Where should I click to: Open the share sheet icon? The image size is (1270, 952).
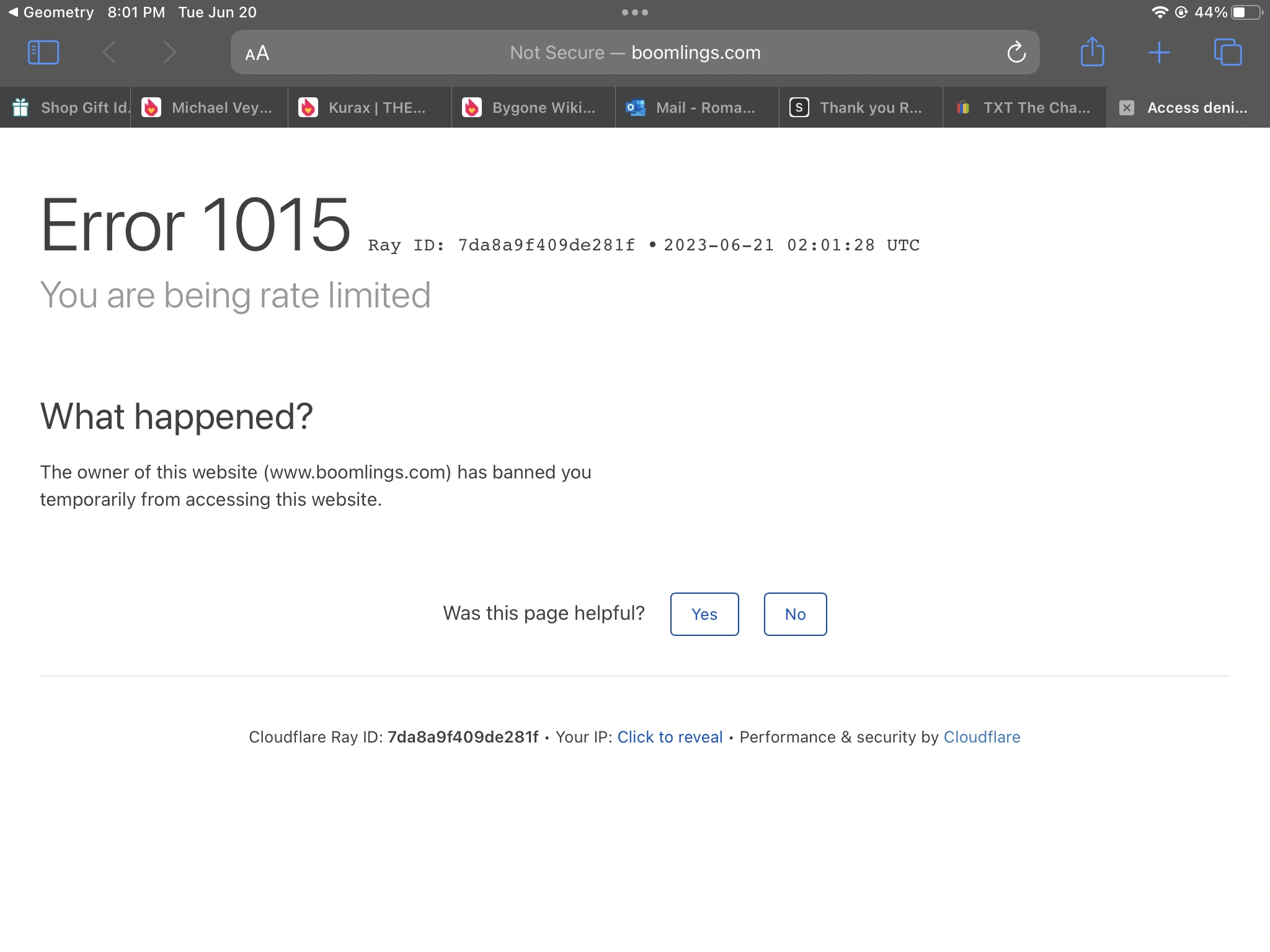tap(1092, 53)
